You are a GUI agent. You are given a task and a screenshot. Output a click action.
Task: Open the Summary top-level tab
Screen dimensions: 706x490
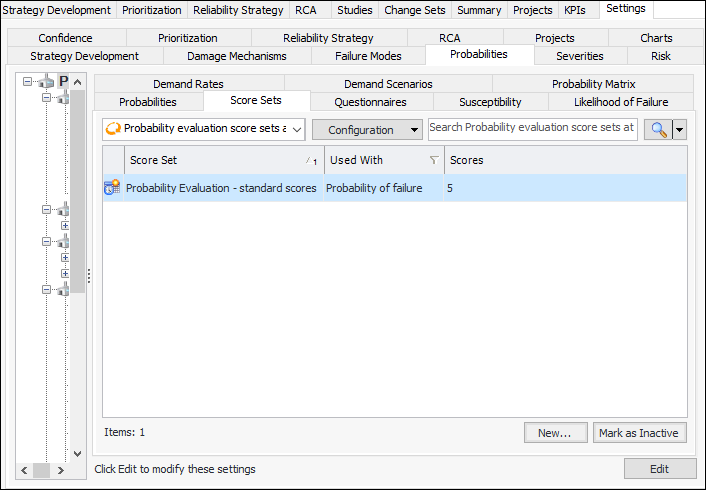coord(479,10)
